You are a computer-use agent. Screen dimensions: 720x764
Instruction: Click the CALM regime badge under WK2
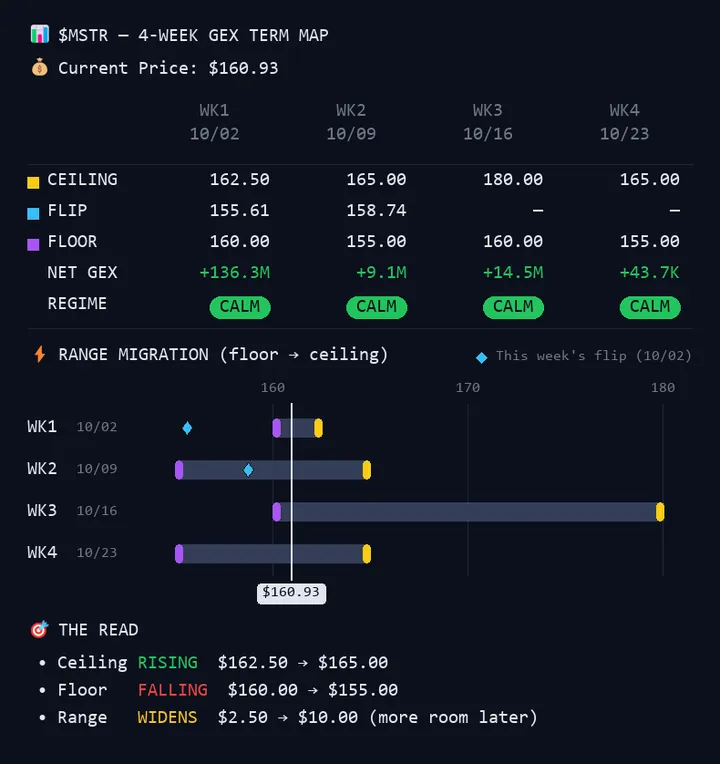click(377, 307)
